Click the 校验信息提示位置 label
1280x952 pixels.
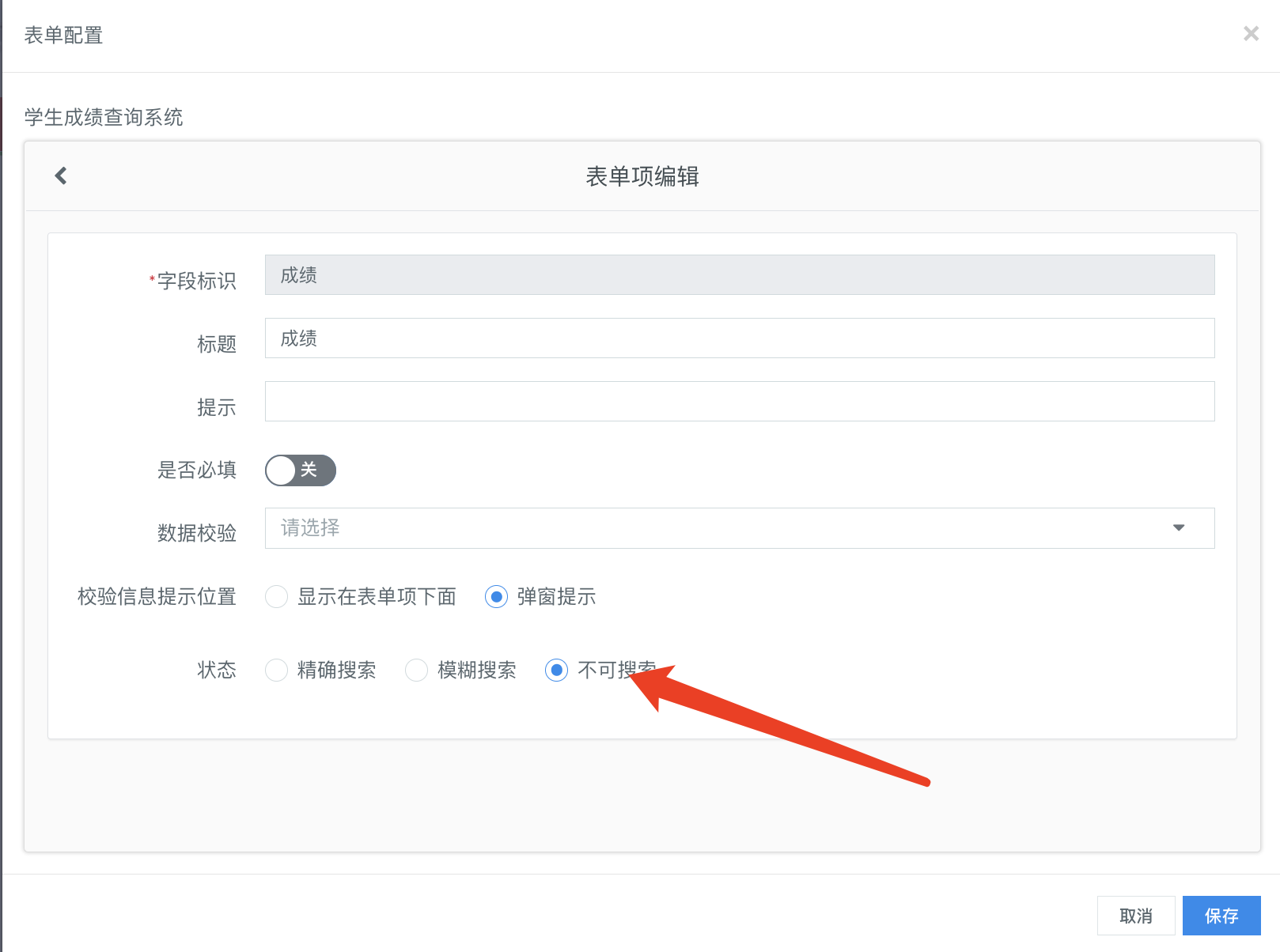[x=157, y=596]
